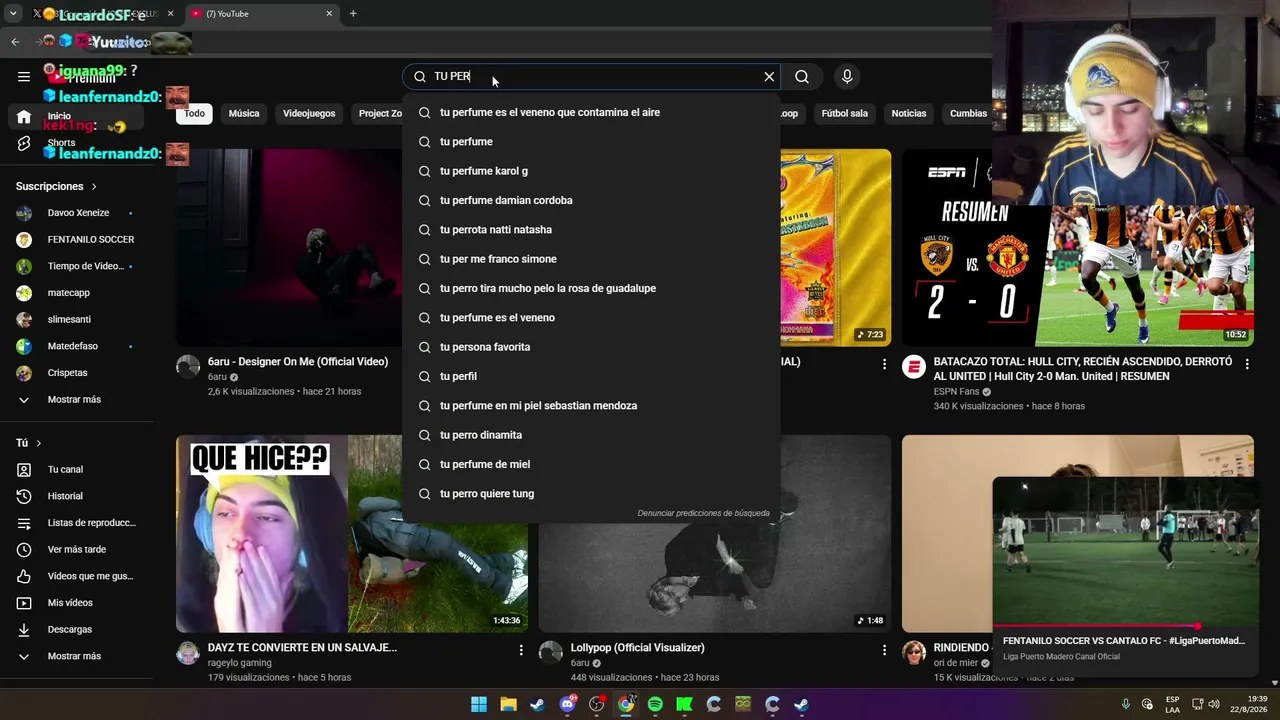This screenshot has height=720, width=1280.
Task: Open FENTANILO SOCCER subscription channel
Action: click(77, 240)
